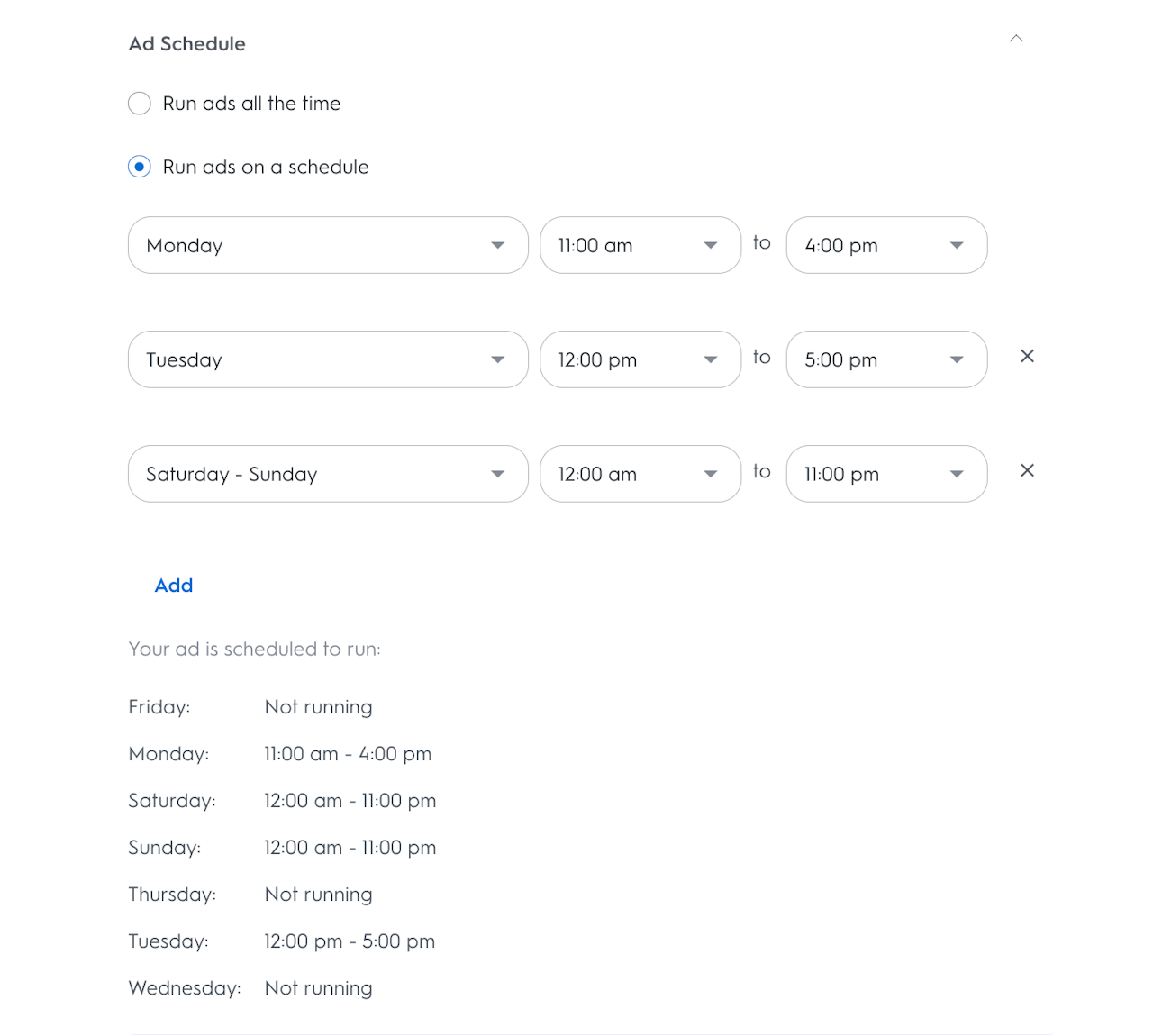Select Run ads on a schedule
Screen dimensions: 1153x1036
point(140,167)
